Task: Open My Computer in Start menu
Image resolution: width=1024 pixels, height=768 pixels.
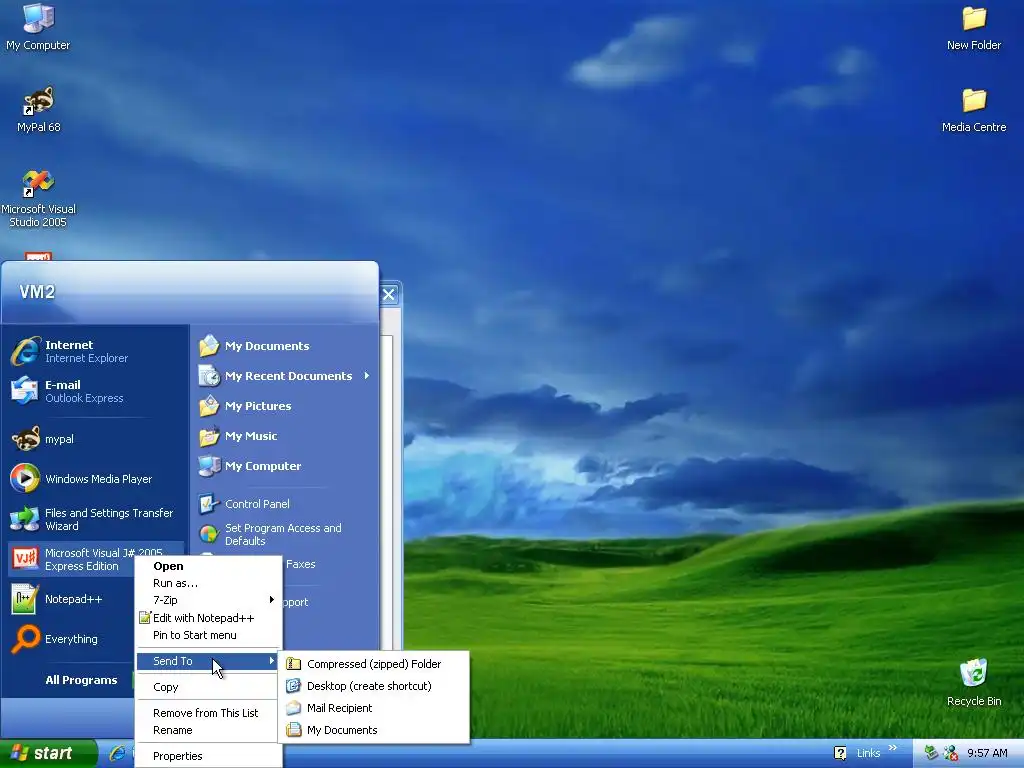Action: point(284,466)
